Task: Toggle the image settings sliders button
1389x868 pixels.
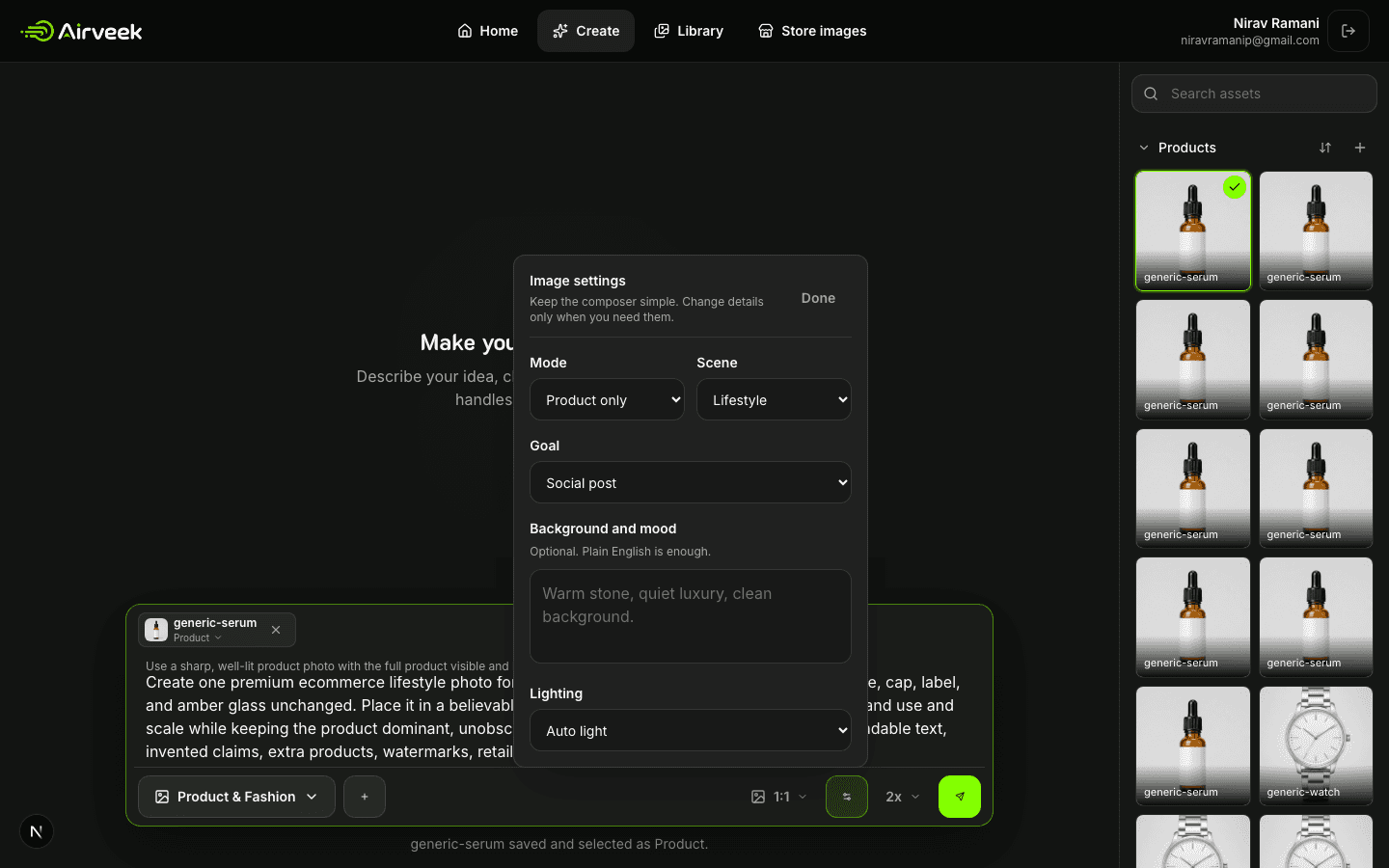Action: (847, 797)
